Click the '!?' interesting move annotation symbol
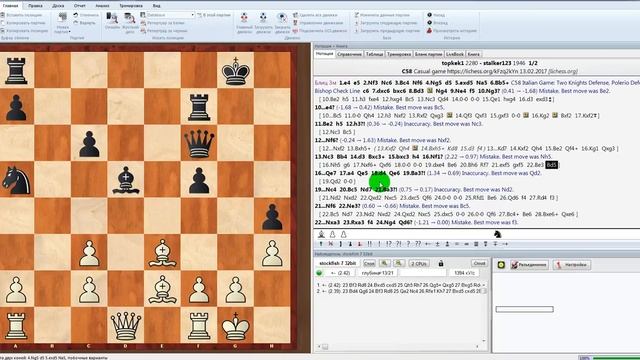Viewport: 640px width, 360px height. pyautogui.click(x=389, y=244)
